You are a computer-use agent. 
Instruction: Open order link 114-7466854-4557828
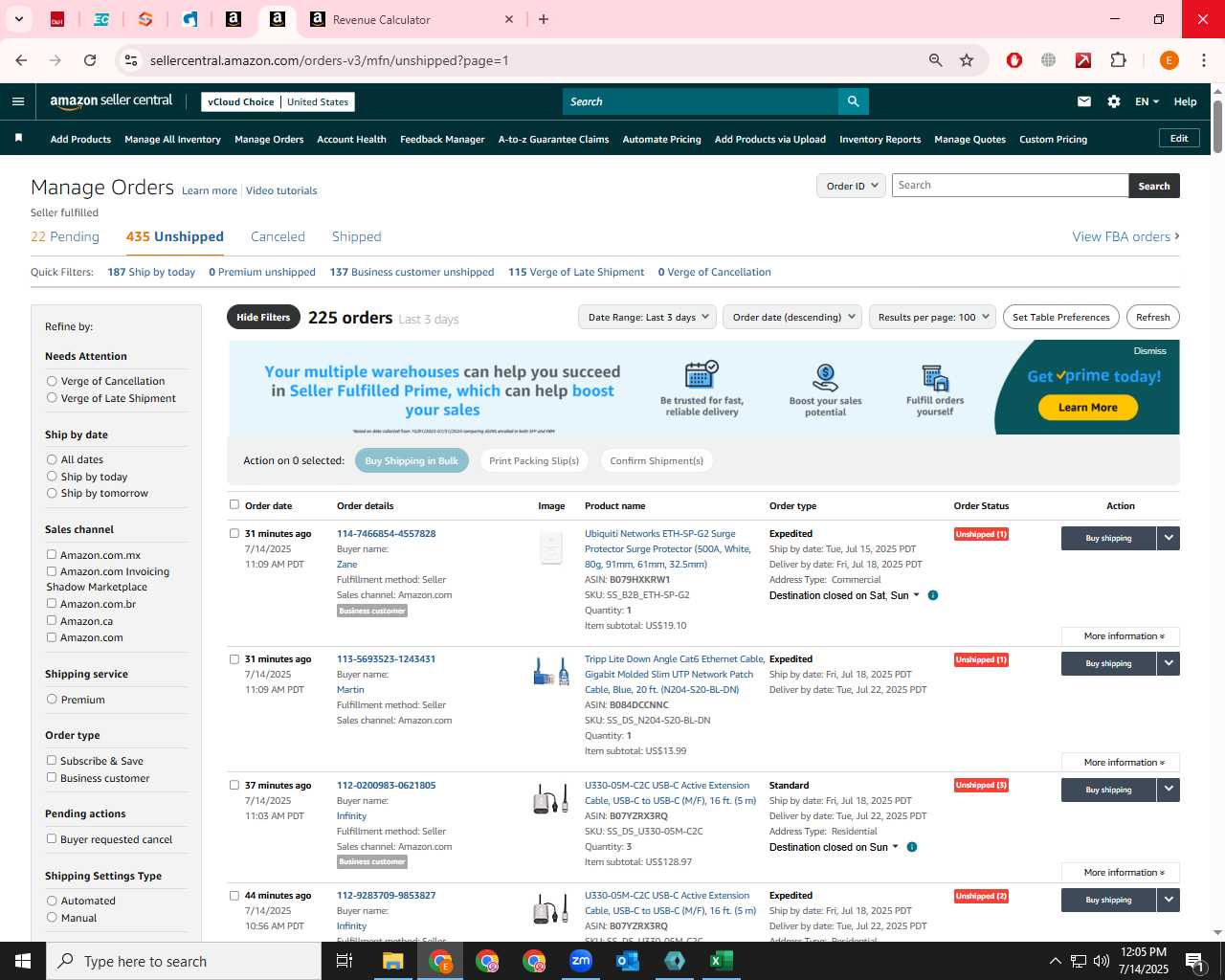(386, 533)
